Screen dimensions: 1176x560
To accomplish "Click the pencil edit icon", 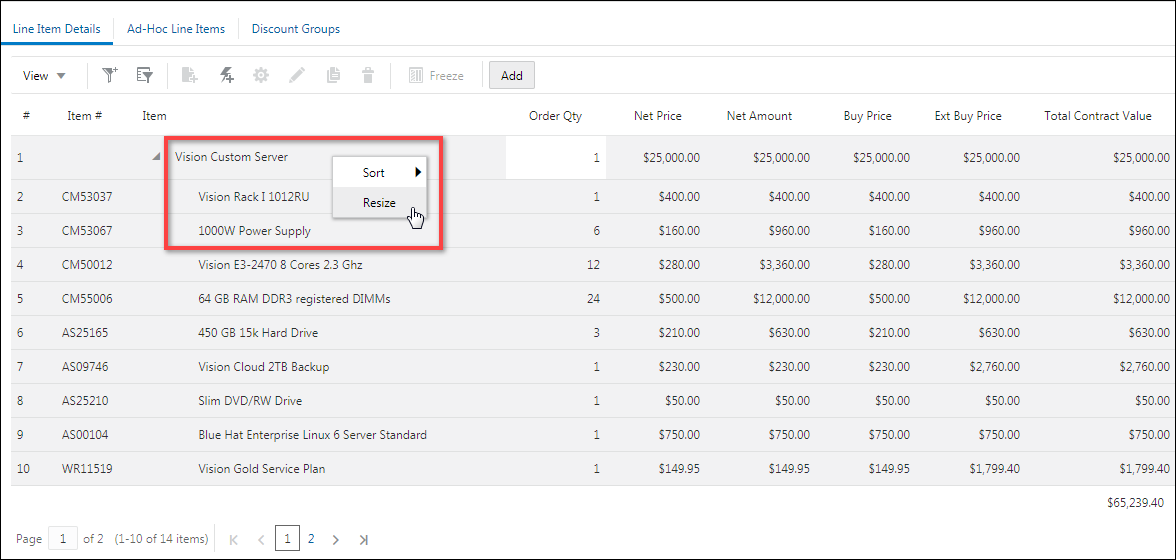I will 297,75.
